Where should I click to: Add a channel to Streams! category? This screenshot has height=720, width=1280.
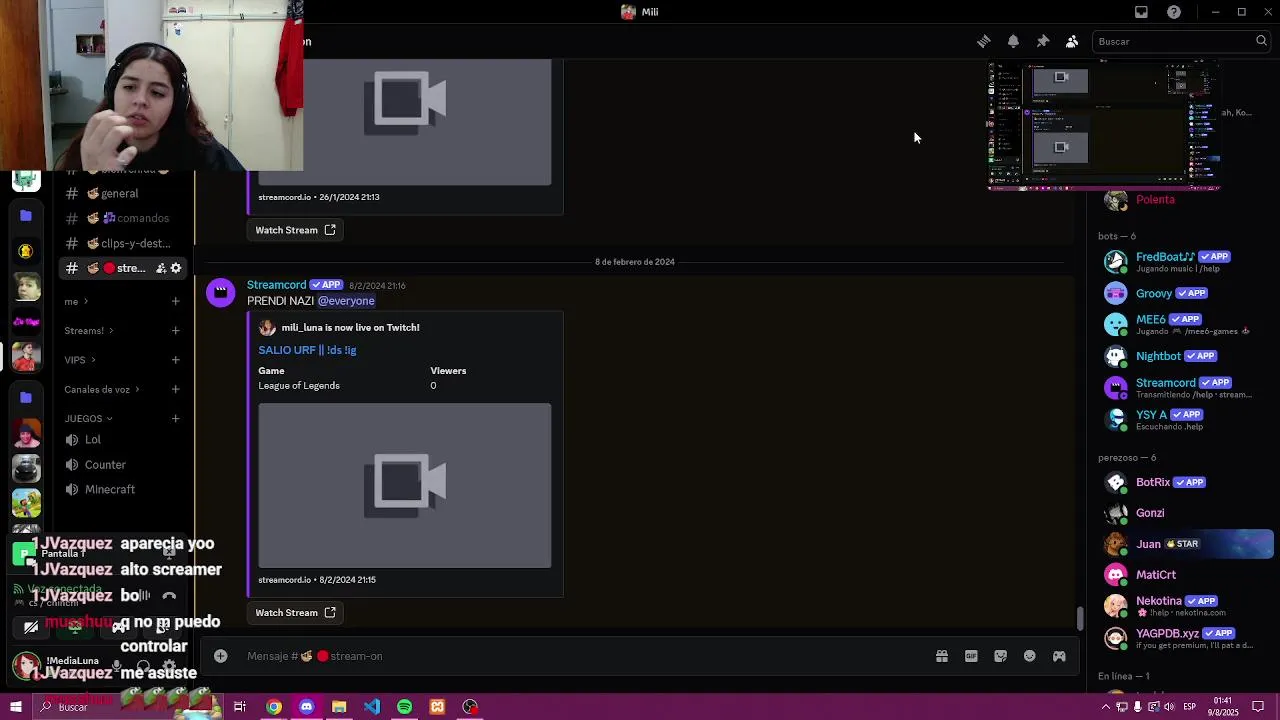pos(175,330)
